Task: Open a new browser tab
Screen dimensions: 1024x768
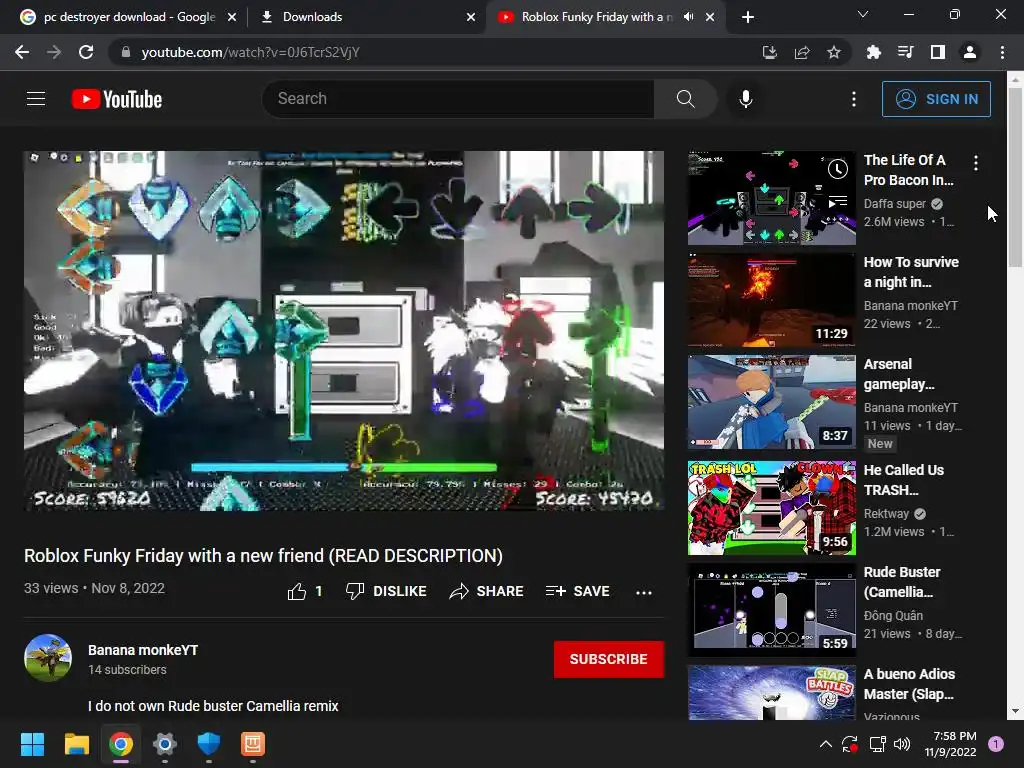Action: coord(748,17)
